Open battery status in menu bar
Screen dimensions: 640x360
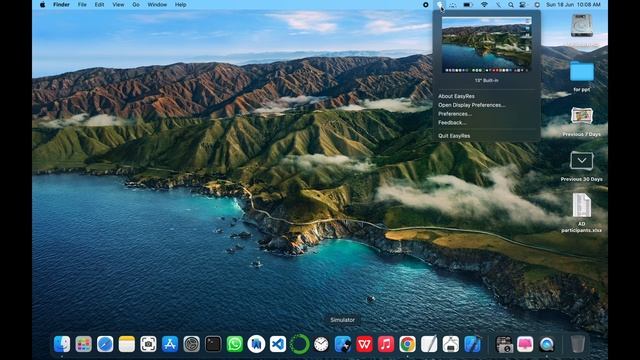[468, 4]
